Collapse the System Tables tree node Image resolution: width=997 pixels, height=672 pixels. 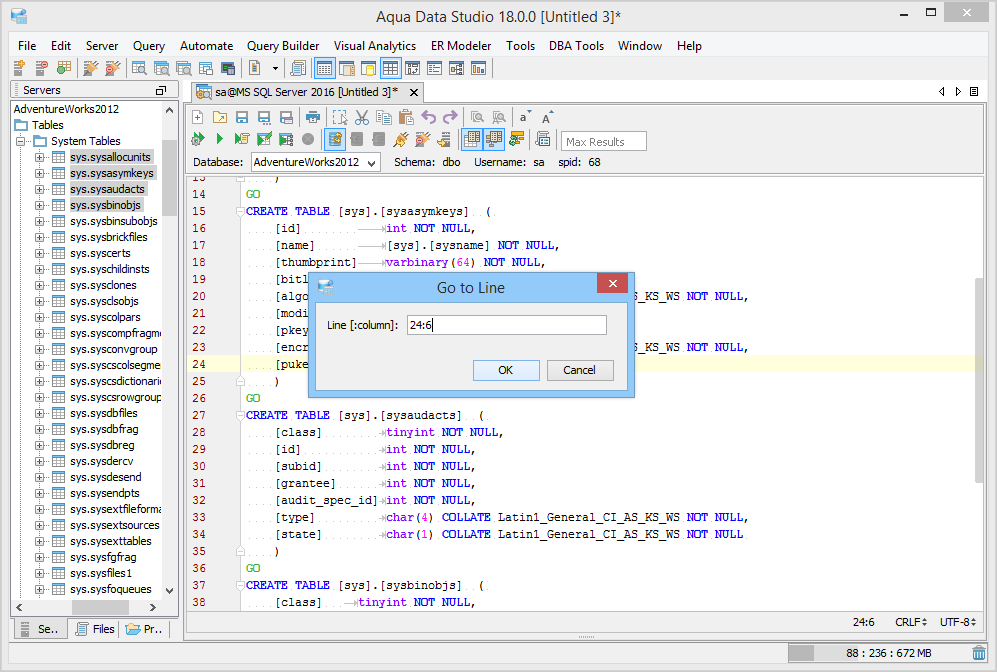22,141
